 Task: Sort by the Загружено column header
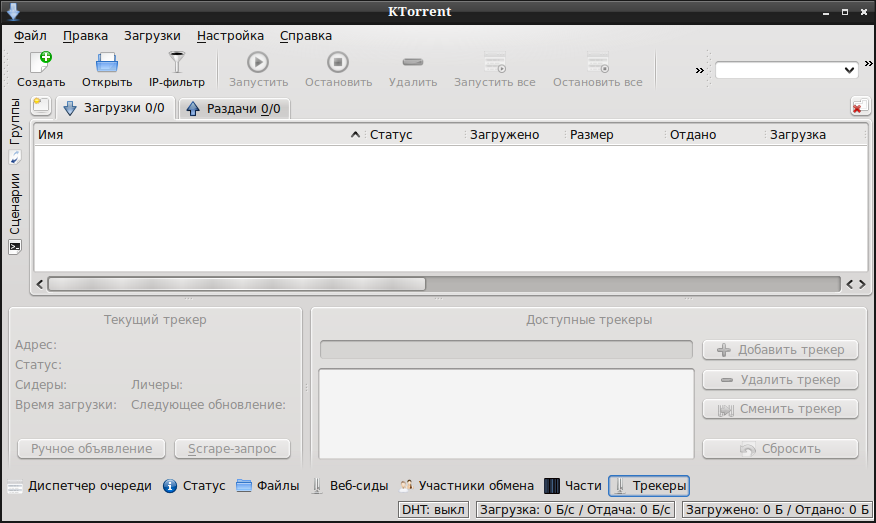(515, 135)
